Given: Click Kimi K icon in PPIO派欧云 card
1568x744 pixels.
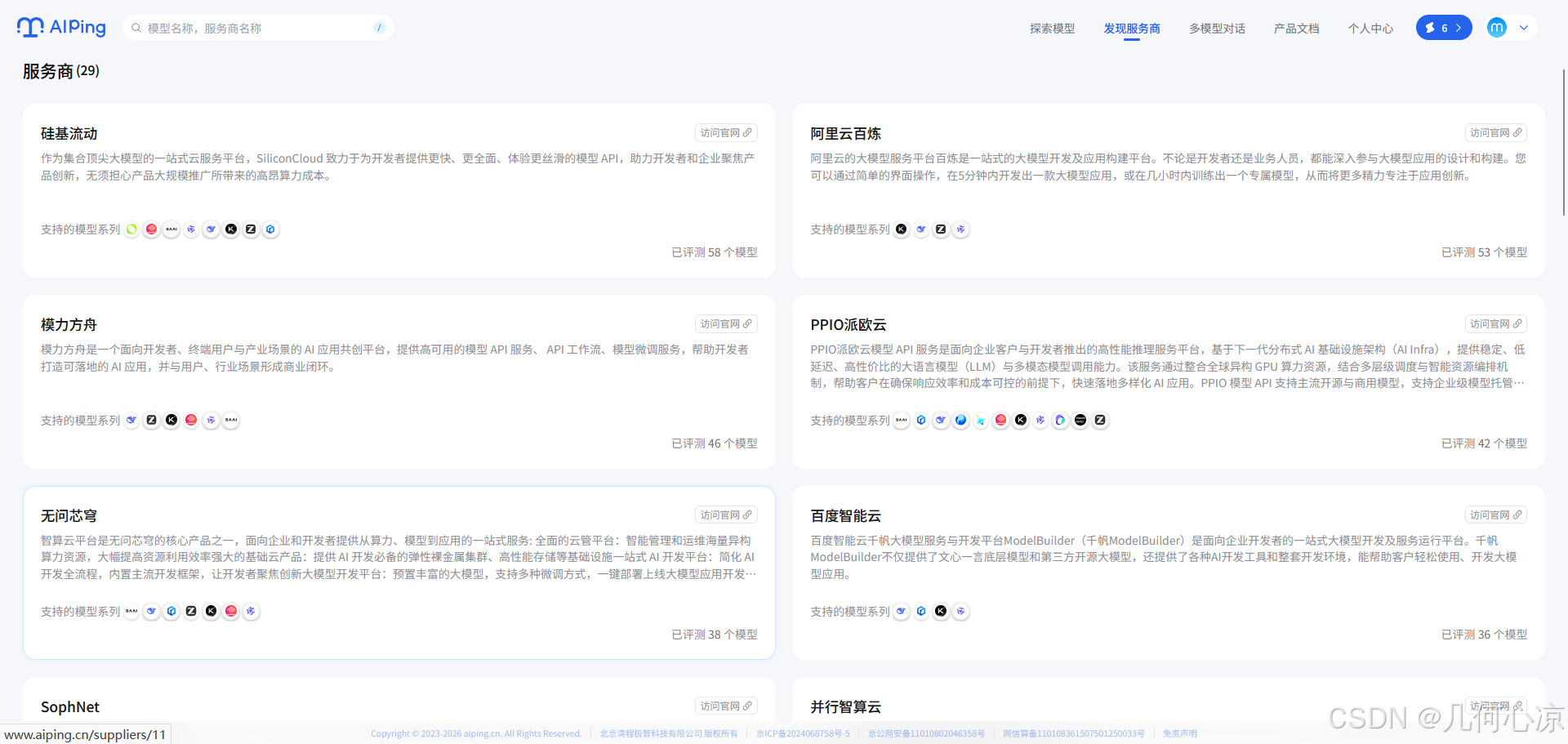Looking at the screenshot, I should (x=1021, y=421).
